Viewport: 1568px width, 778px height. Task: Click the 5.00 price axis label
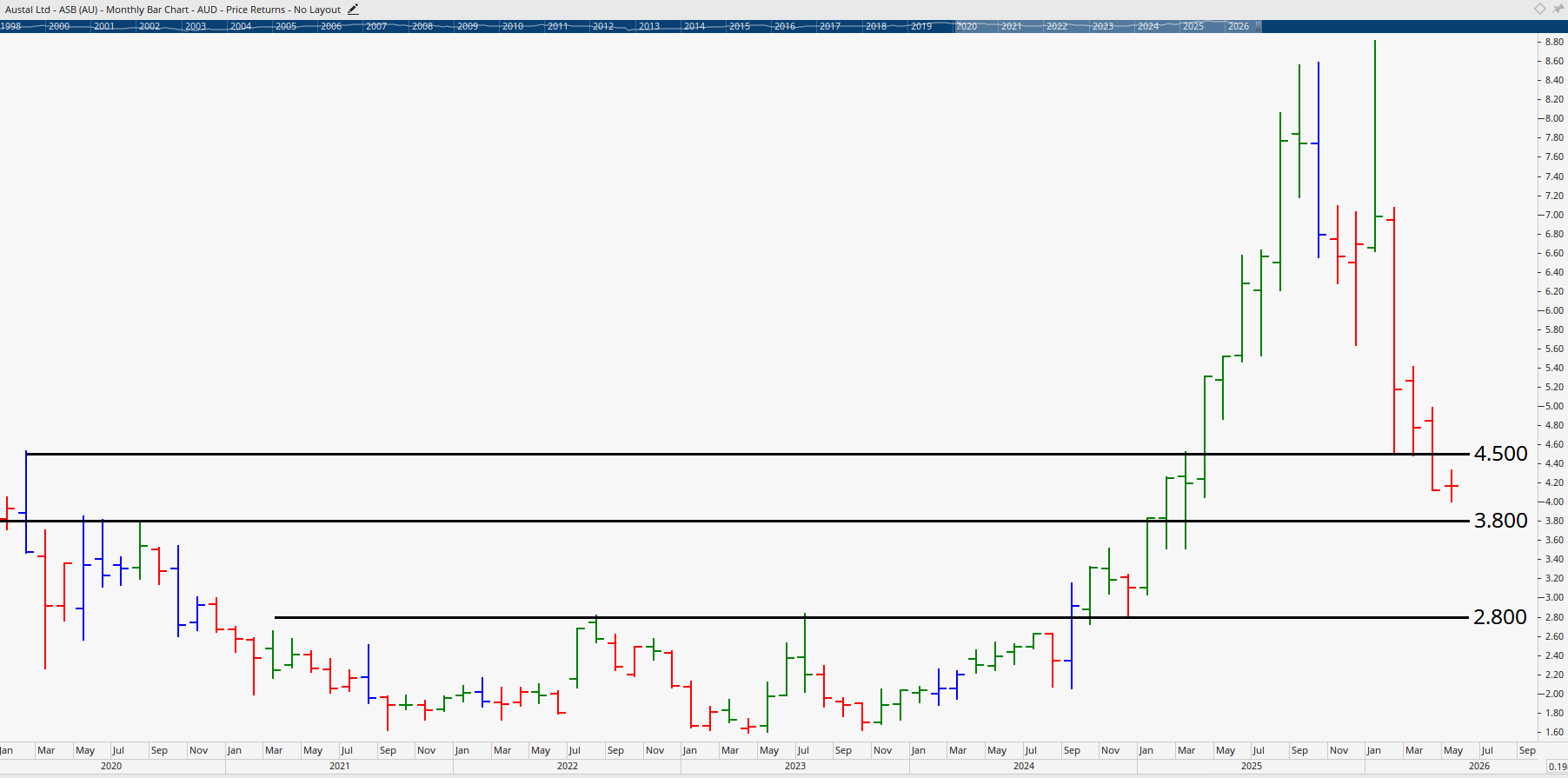pos(1554,406)
